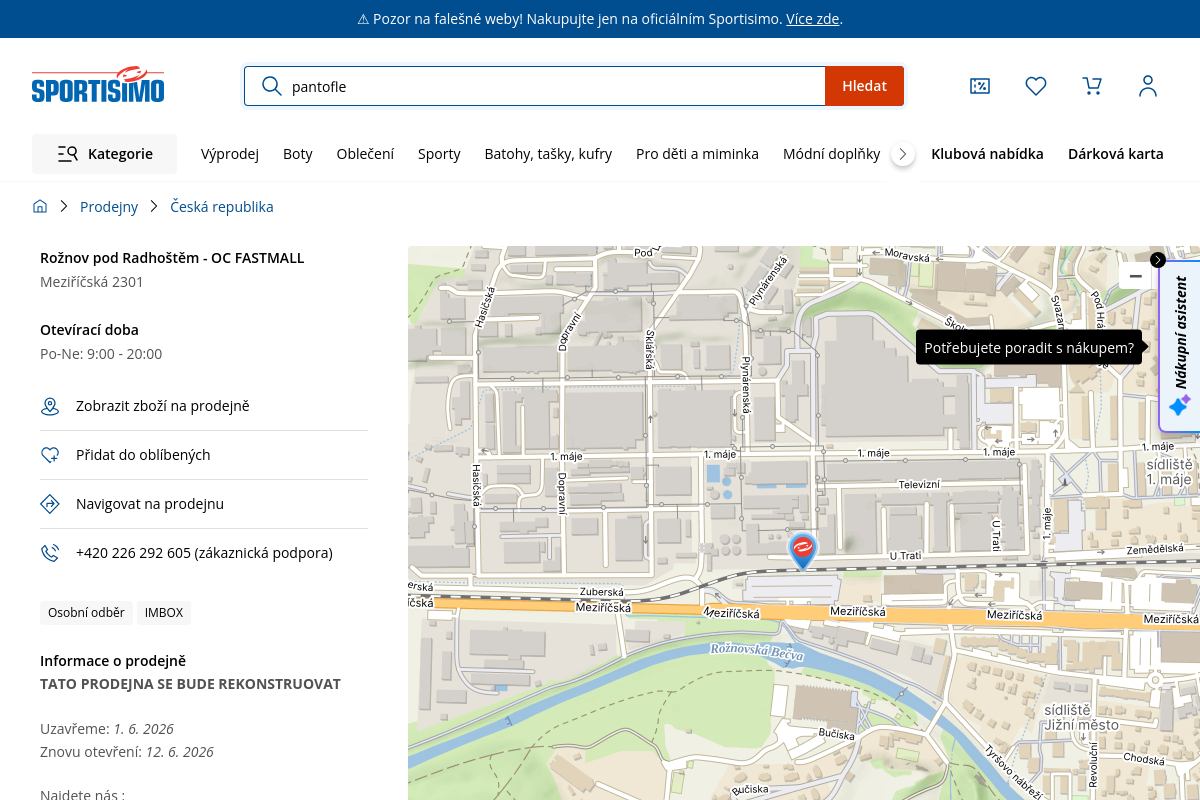Open Pro děti a miminka menu

(x=697, y=154)
